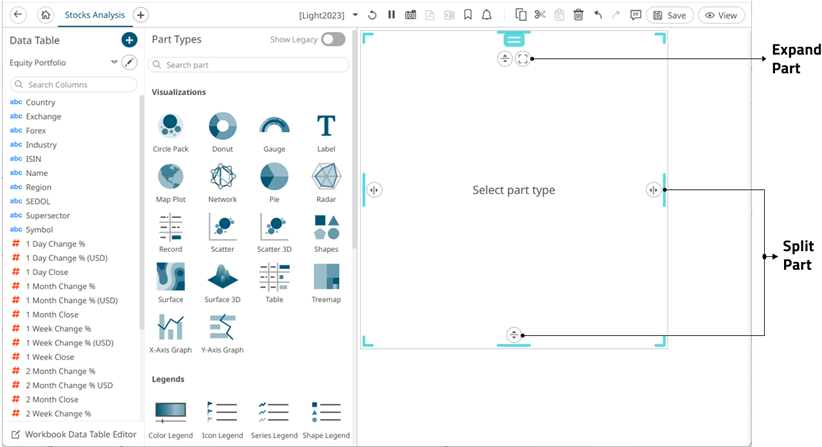Viewport: 822px width, 447px height.
Task: Click the right-edge split-part icon
Action: coord(653,190)
